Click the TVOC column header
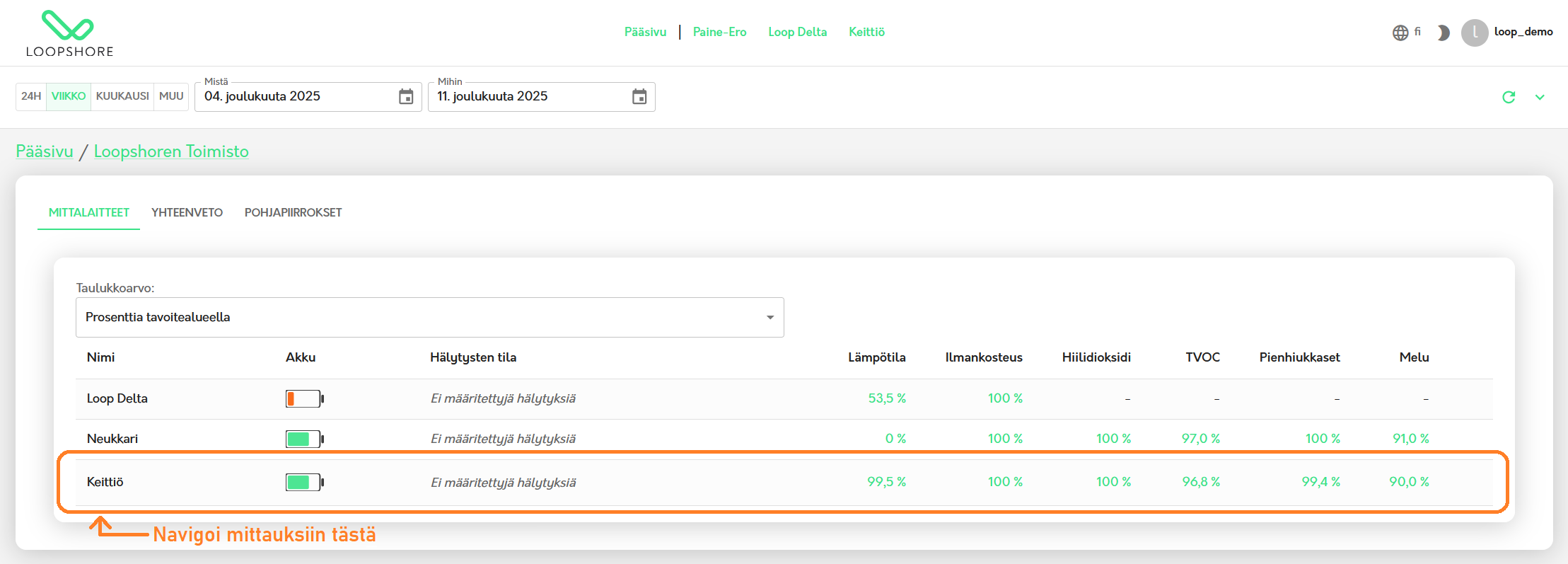The image size is (1568, 564). (x=1202, y=357)
